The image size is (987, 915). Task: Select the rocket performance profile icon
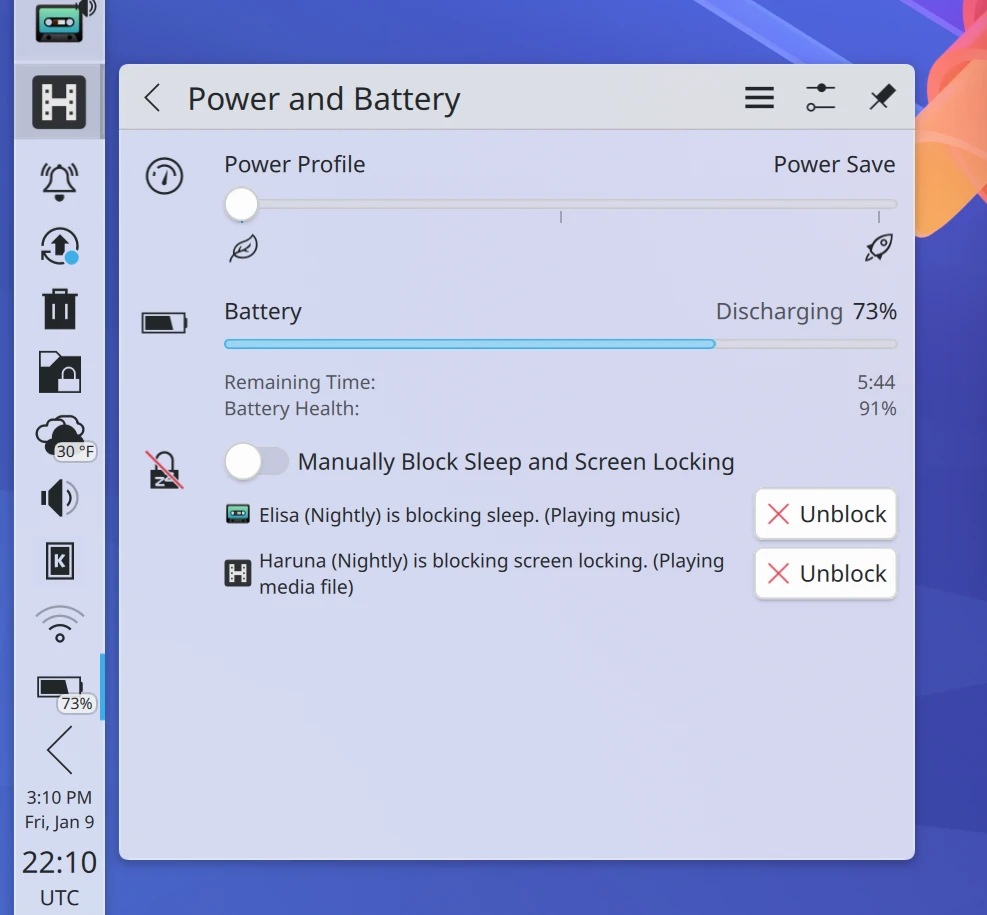[877, 247]
